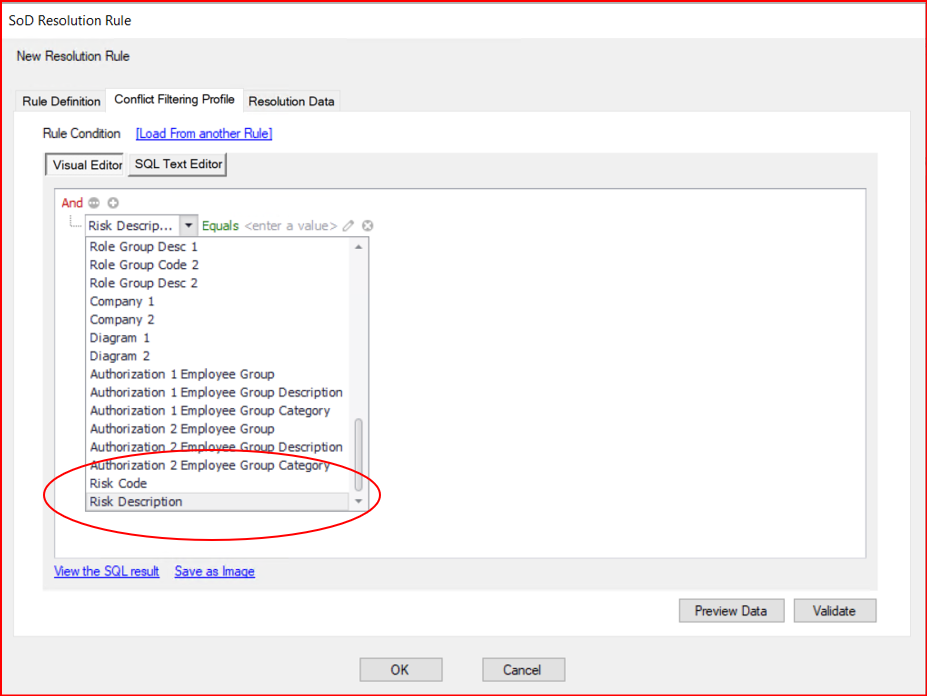Select the Conflict Filtering Profile tab

click(x=175, y=100)
